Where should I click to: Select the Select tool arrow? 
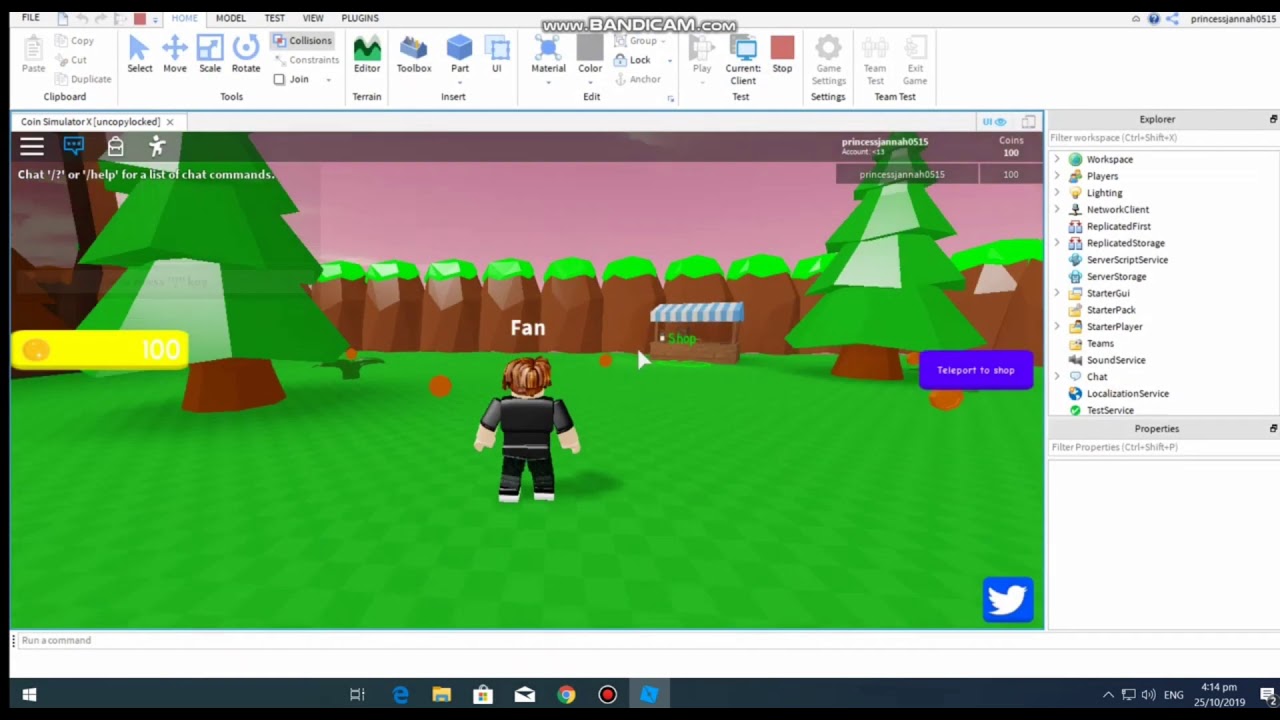click(x=139, y=55)
